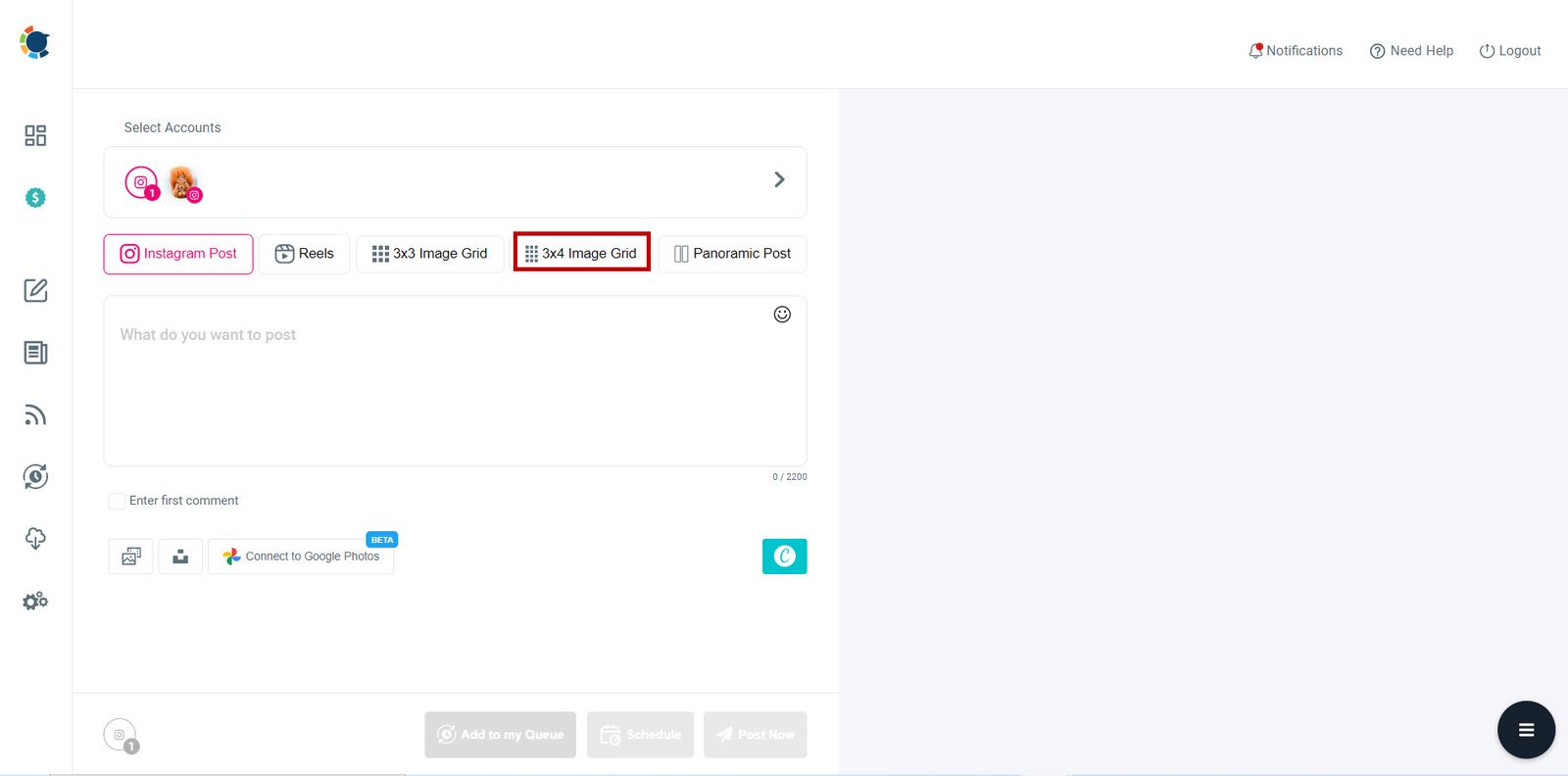
Task: Click Connect to Google Photos button
Action: click(301, 557)
